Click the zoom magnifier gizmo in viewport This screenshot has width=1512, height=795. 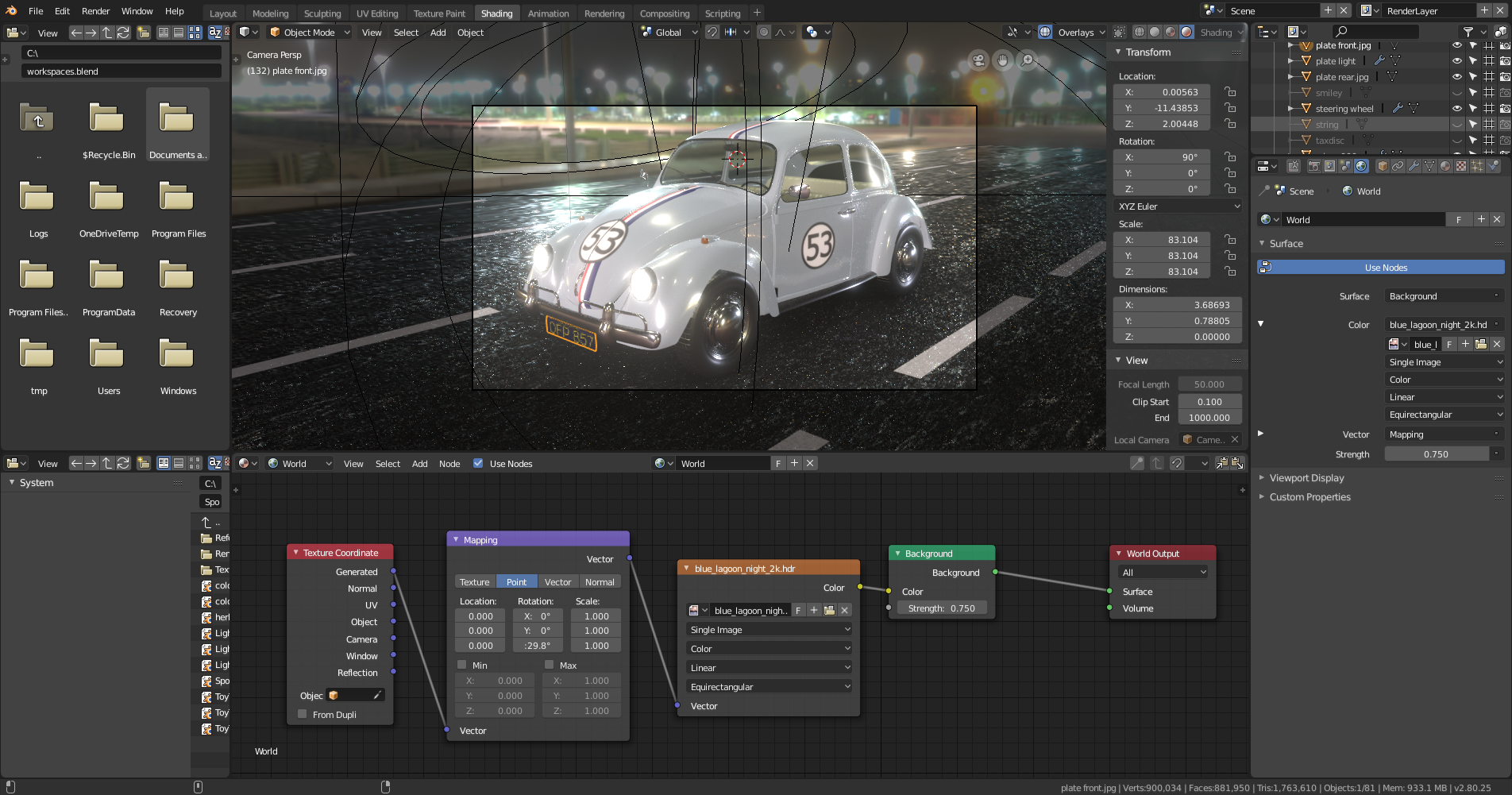pos(1028,60)
